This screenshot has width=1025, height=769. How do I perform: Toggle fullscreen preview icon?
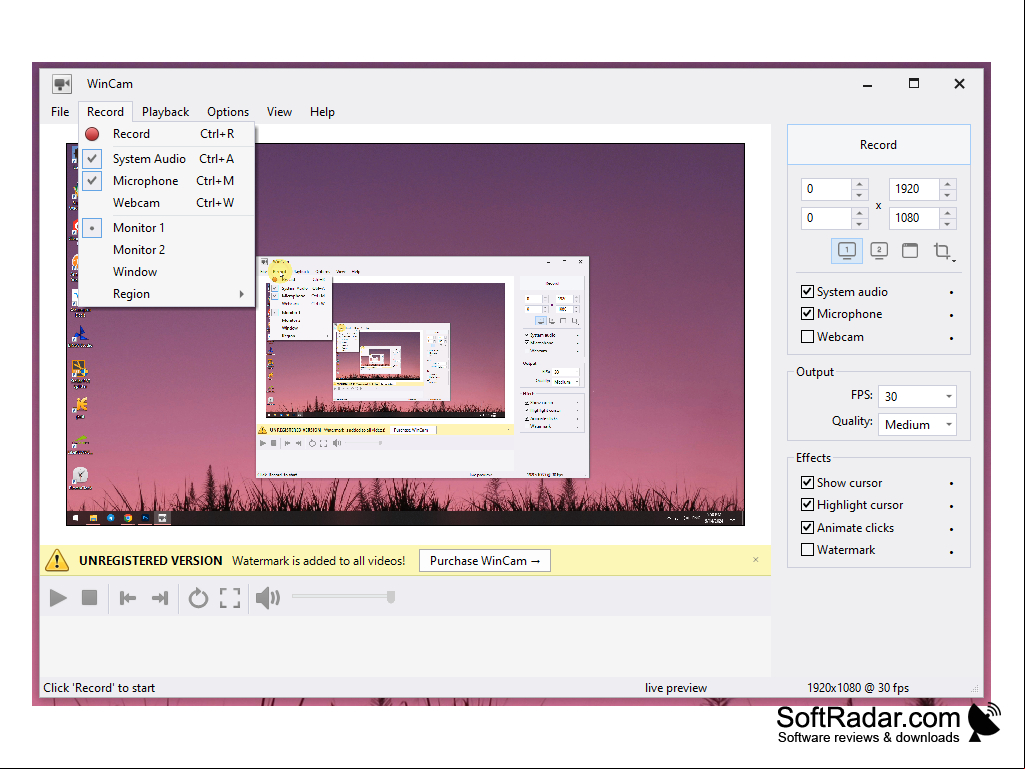tap(230, 598)
